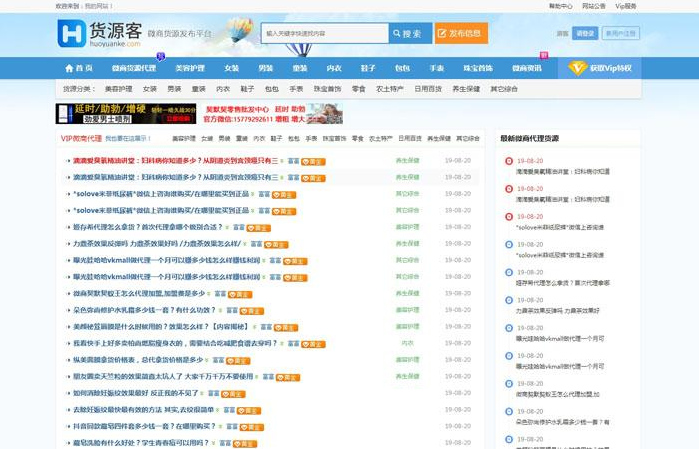Open the post 微商契默契蚁王怎么代理加盟
The width and height of the screenshot is (699, 449).
point(139,293)
